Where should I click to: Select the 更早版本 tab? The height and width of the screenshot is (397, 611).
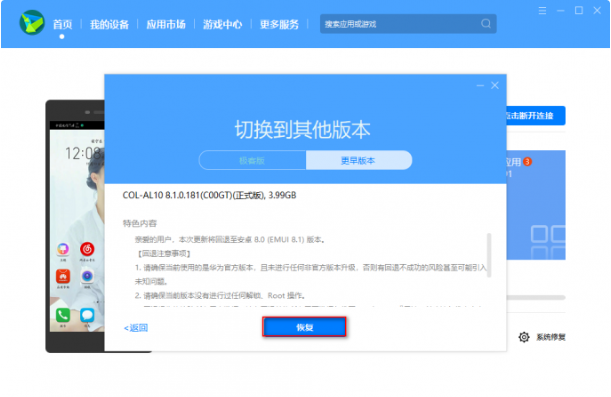(x=358, y=160)
